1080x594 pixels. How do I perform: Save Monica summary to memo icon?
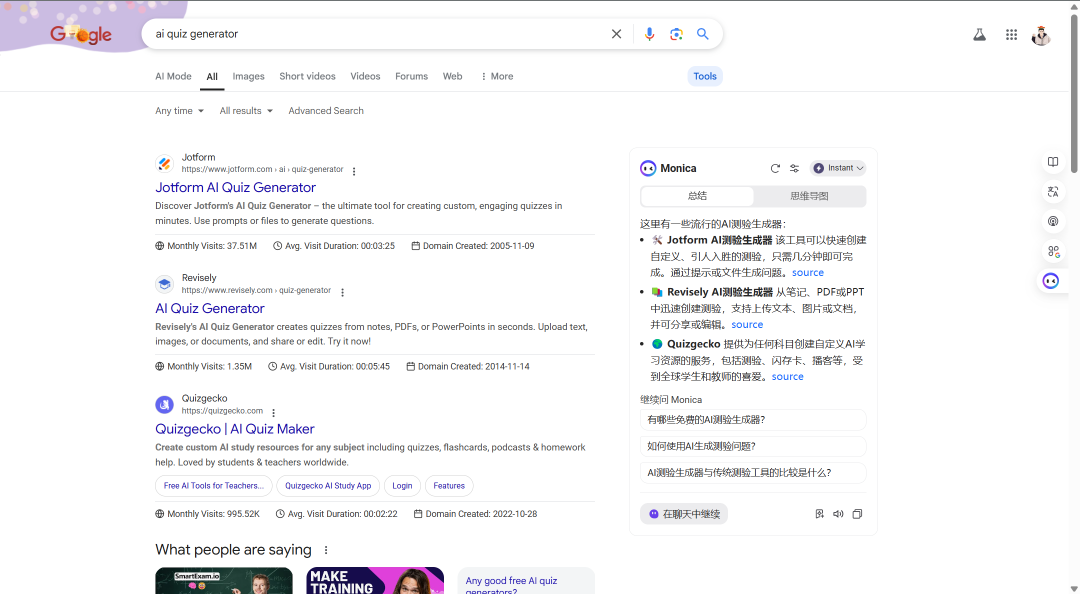point(819,514)
